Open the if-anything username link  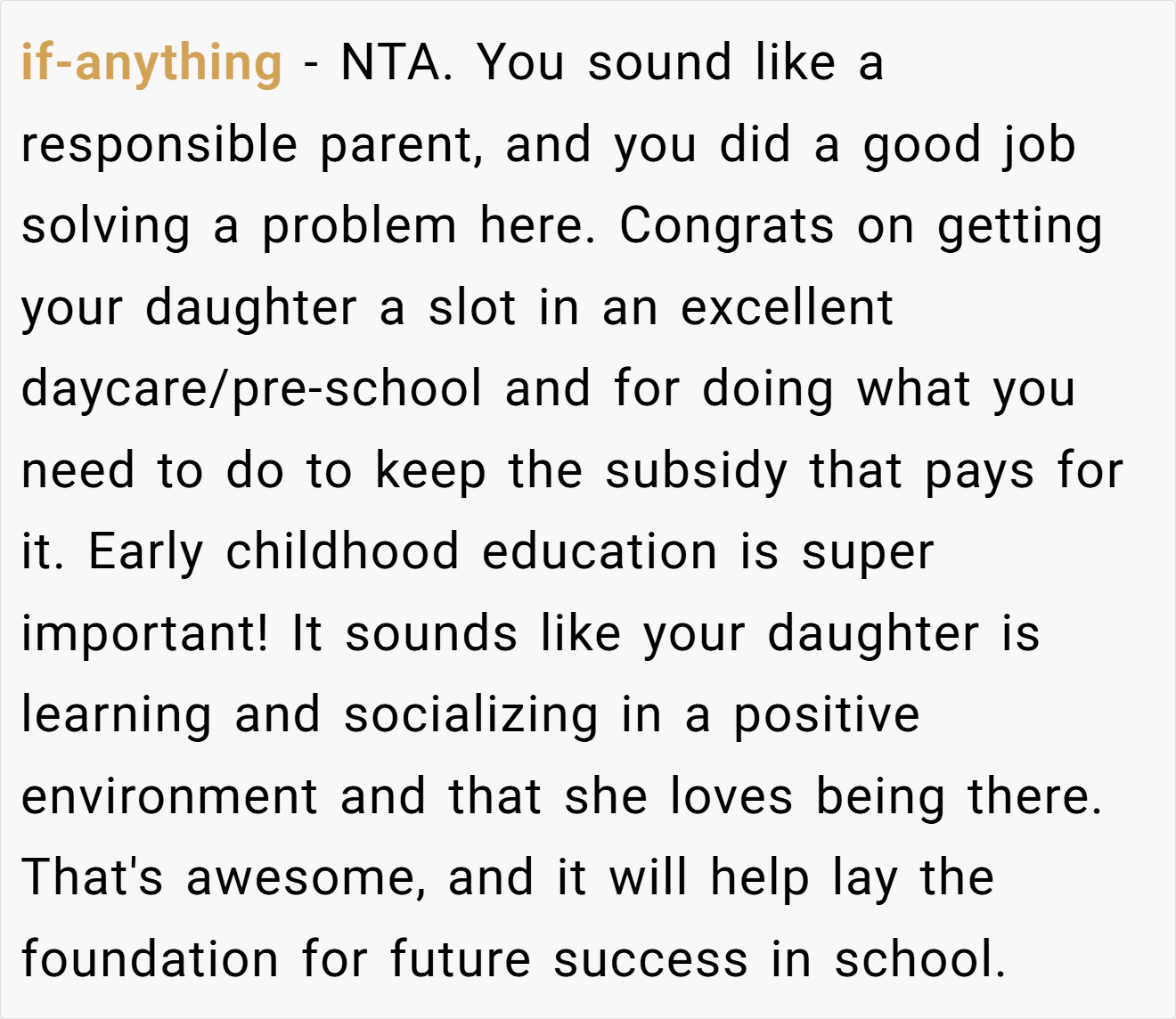coord(151,63)
